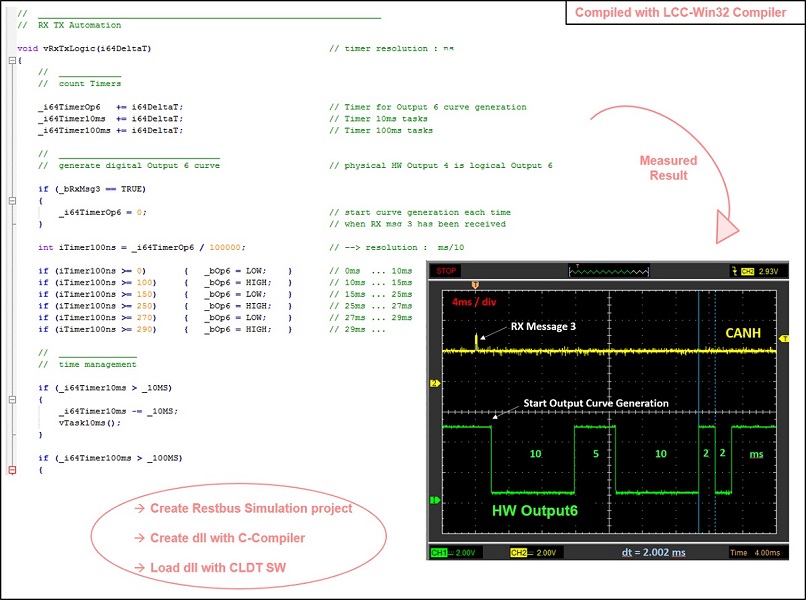The width and height of the screenshot is (806, 600).
Task: Click the if (iTimer100ns >= 250) line
Action: click(x=165, y=306)
